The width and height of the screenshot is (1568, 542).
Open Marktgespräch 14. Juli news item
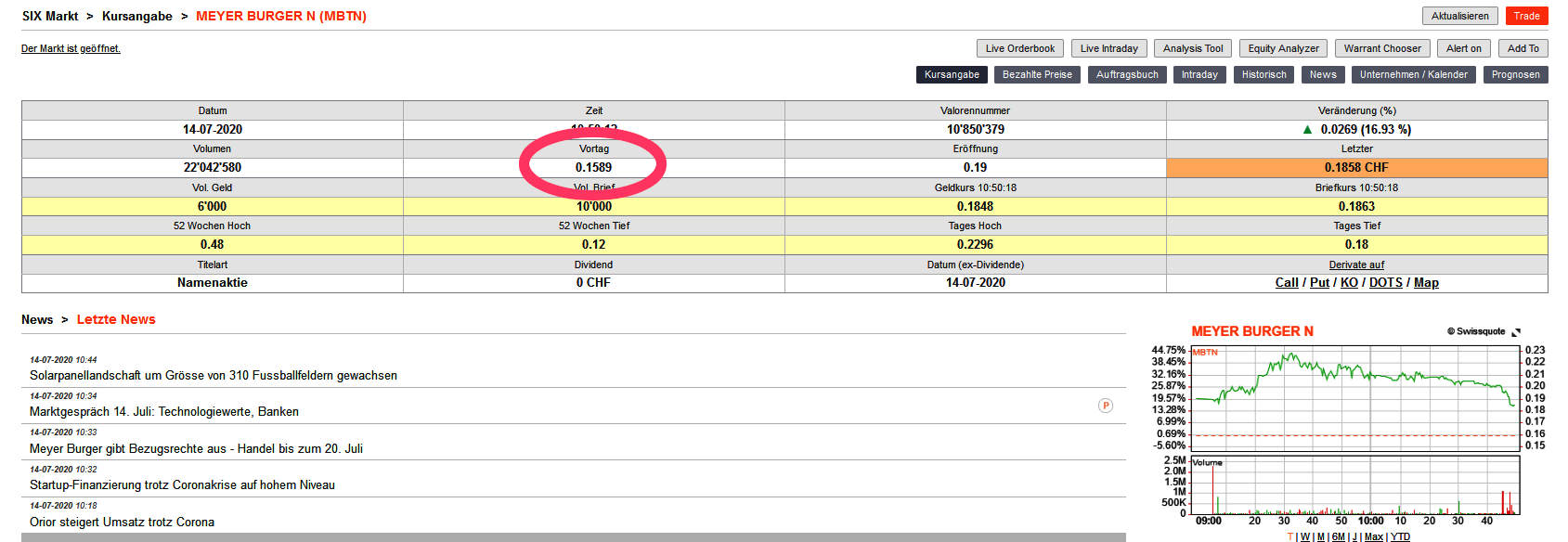click(x=164, y=411)
